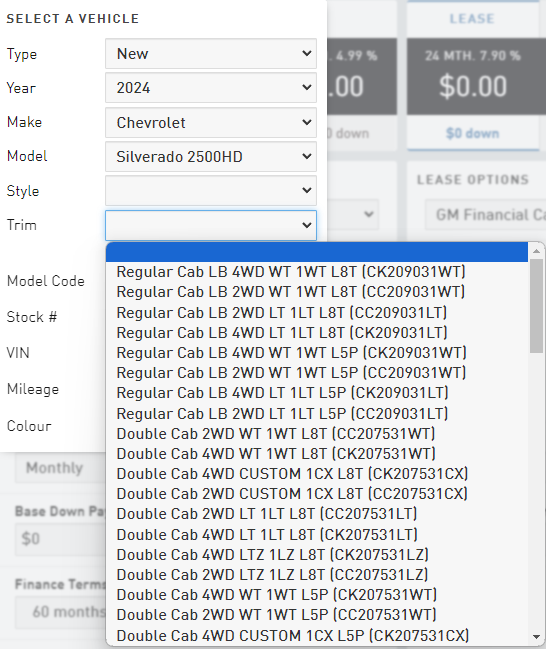Pick Double Cab 4WD CUSTOM 1CX L8T
Viewport: 546px width, 649px height.
click(317, 474)
